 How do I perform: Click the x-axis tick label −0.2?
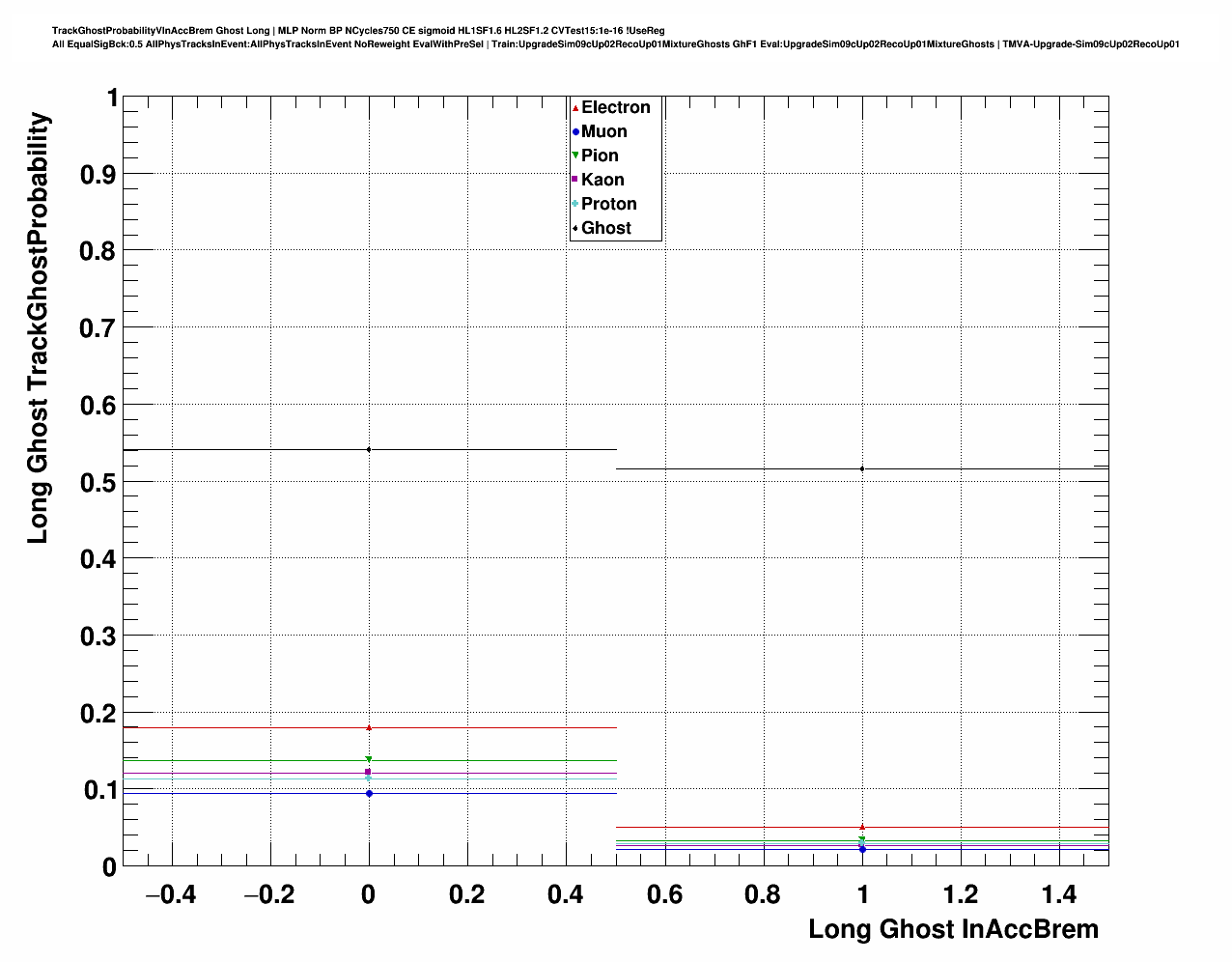pos(269,894)
